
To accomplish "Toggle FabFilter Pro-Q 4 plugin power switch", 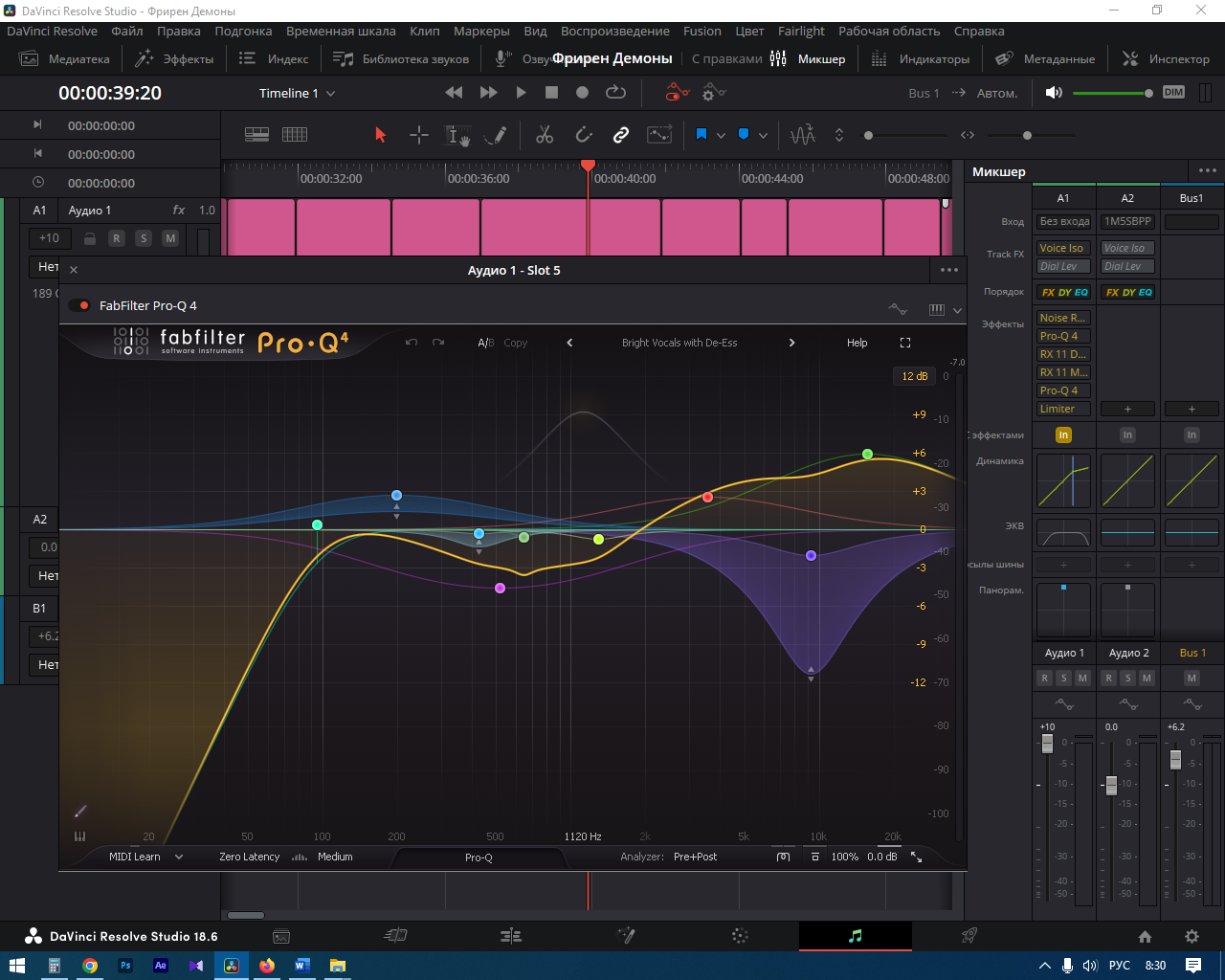I will (x=79, y=305).
